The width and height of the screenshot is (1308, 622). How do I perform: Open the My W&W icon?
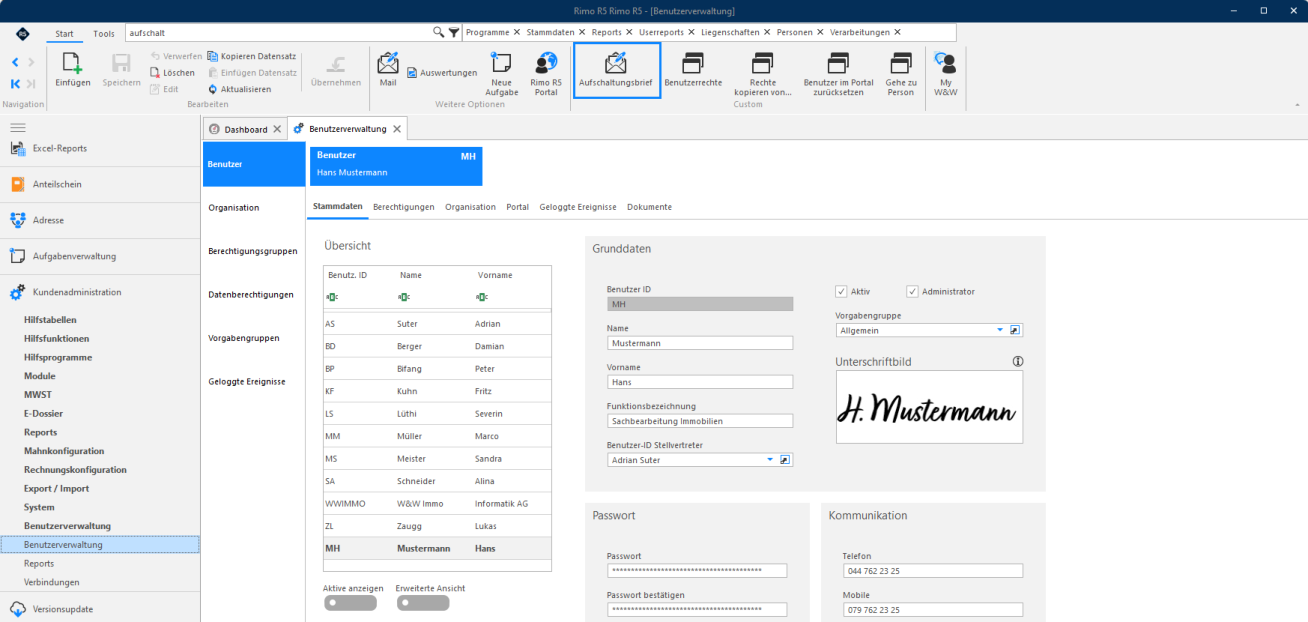pyautogui.click(x=945, y=63)
